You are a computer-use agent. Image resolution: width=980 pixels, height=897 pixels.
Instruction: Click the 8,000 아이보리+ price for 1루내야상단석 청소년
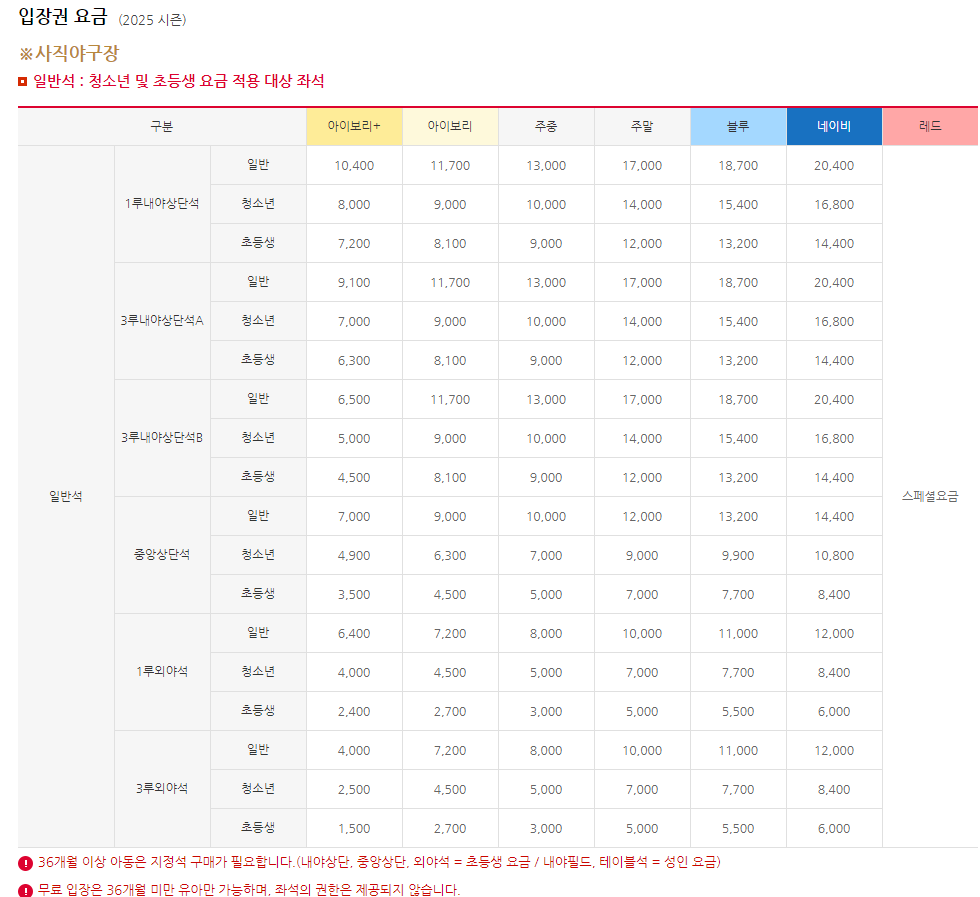[354, 204]
